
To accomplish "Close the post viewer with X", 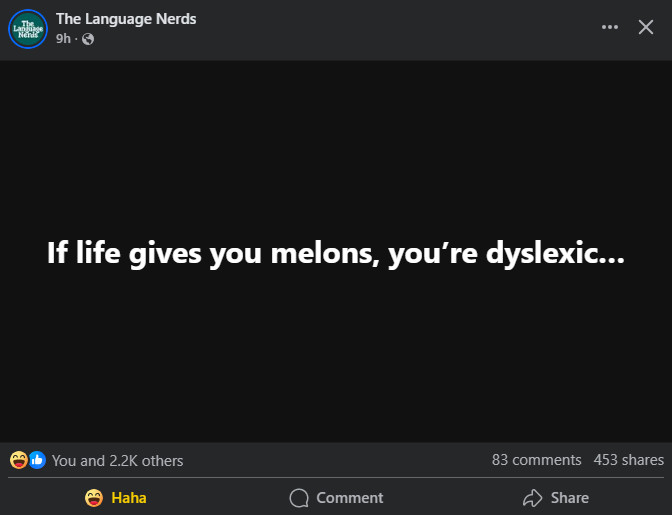I will click(x=646, y=27).
